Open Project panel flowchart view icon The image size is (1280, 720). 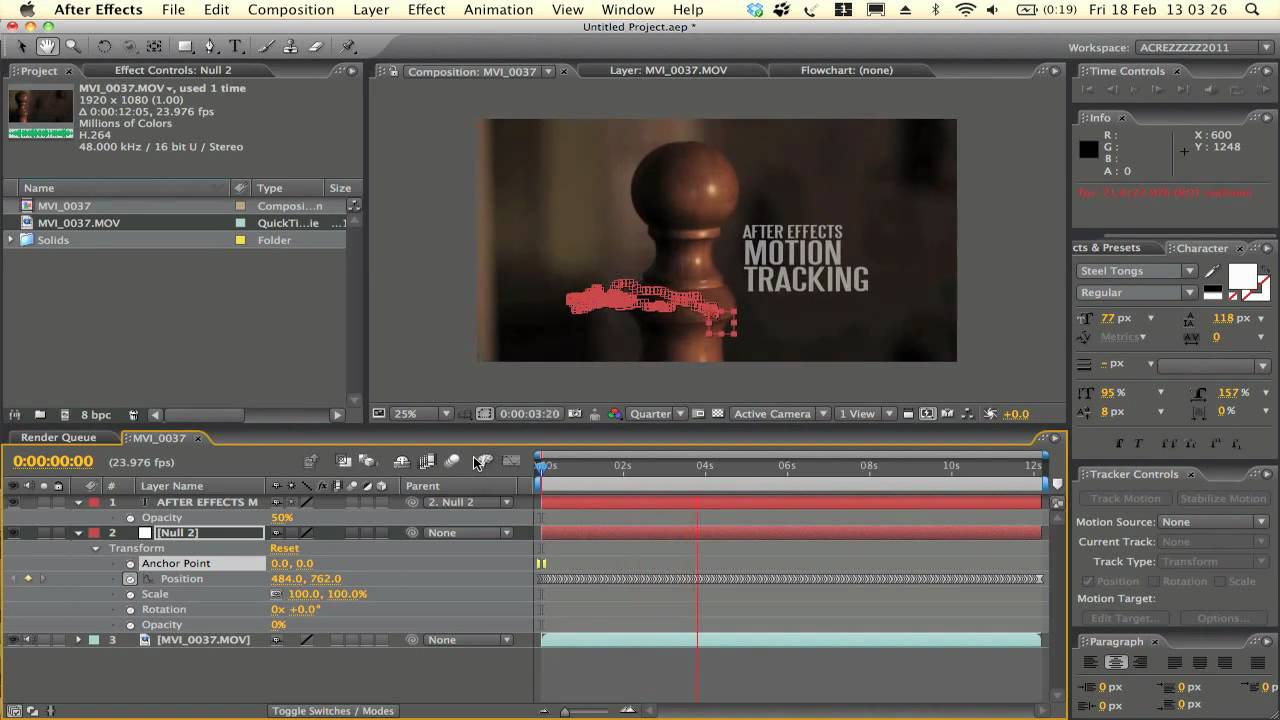(x=352, y=205)
